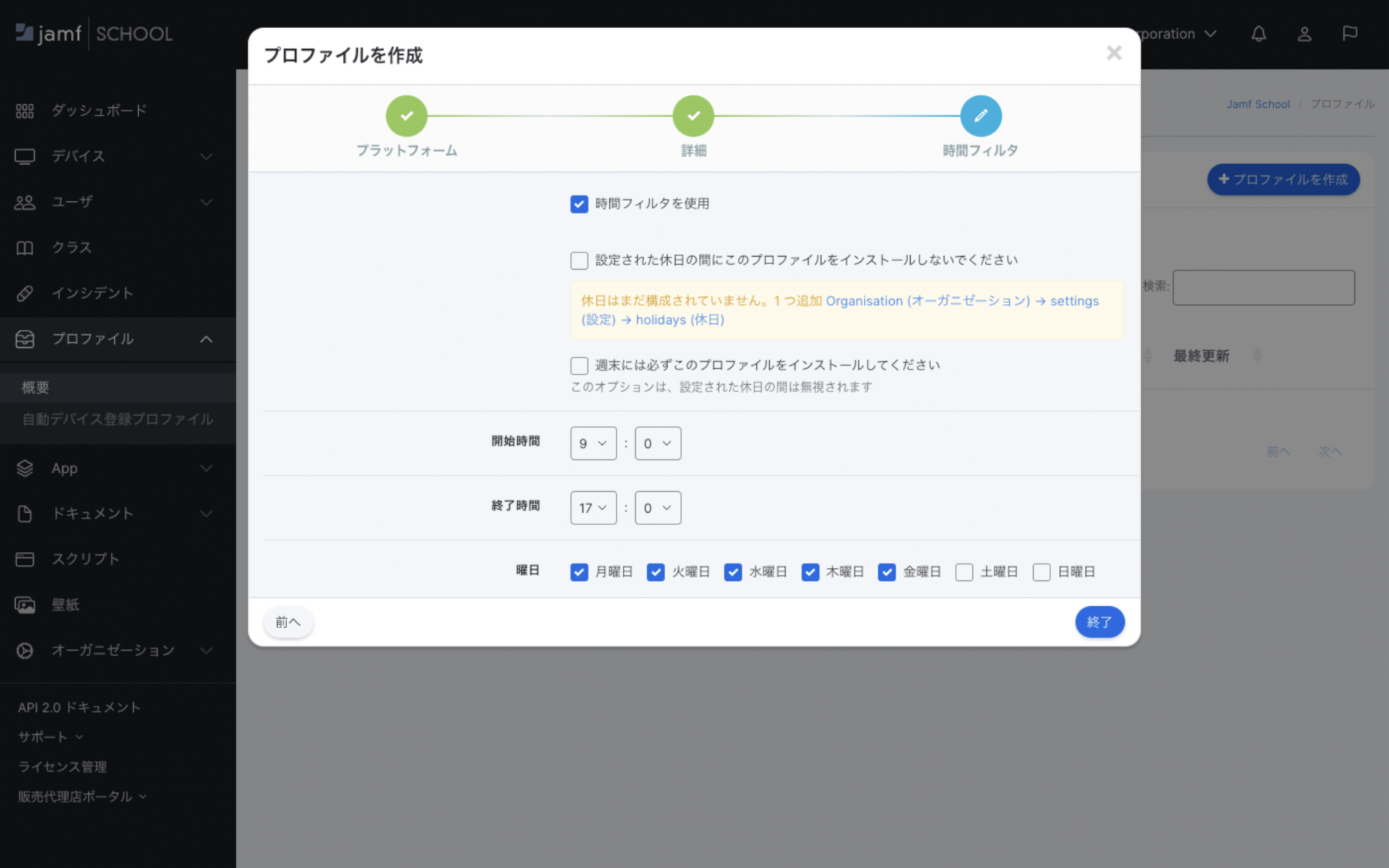The image size is (1389, 868).
Task: Open the end hour dropdown showing 17
Action: coord(592,508)
